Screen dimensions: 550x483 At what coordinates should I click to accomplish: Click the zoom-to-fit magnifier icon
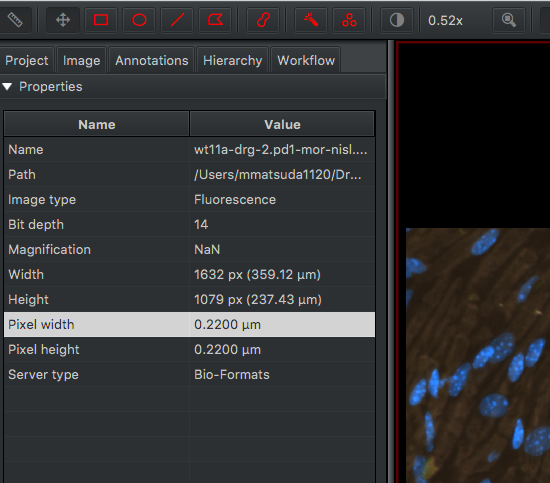(x=509, y=20)
